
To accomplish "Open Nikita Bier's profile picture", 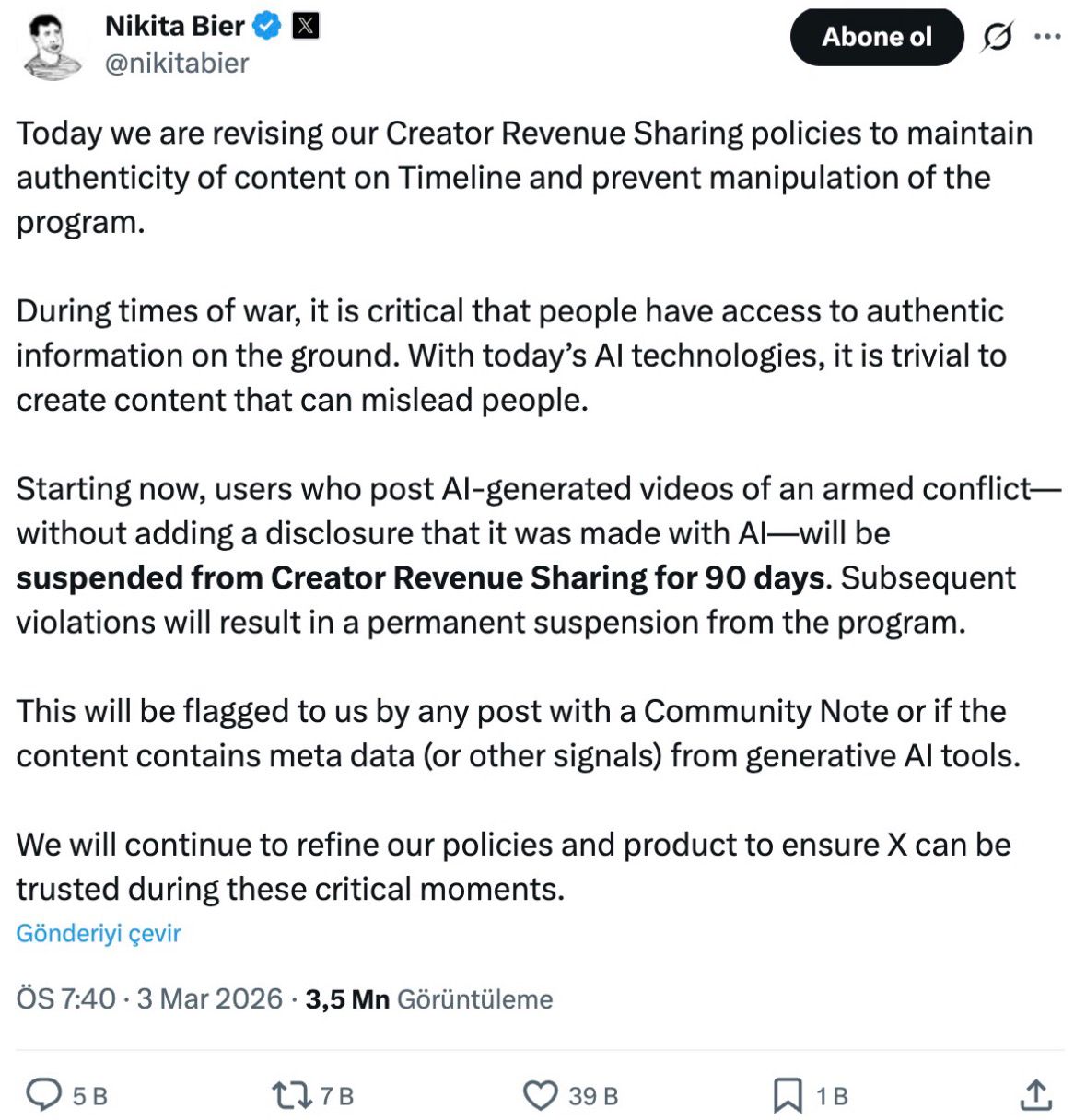I will tap(53, 46).
